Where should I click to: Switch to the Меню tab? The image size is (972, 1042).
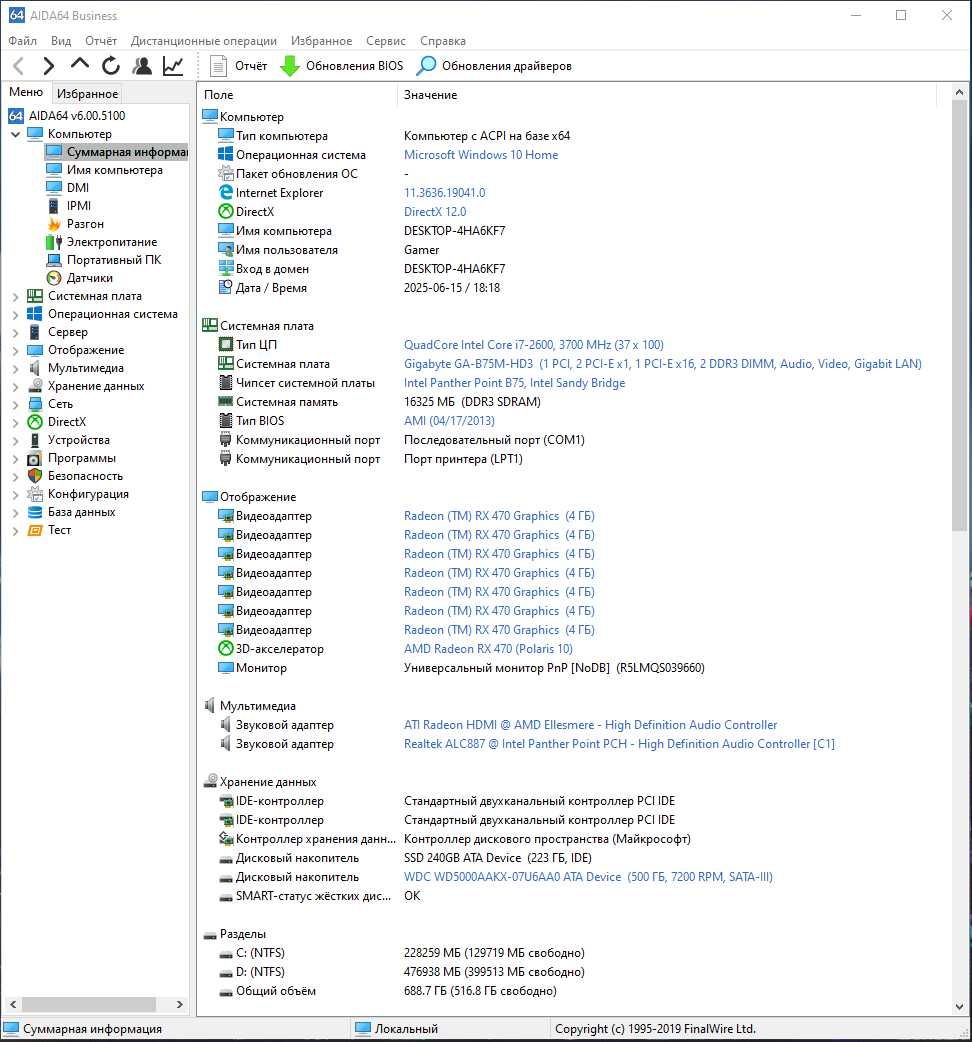(x=26, y=92)
